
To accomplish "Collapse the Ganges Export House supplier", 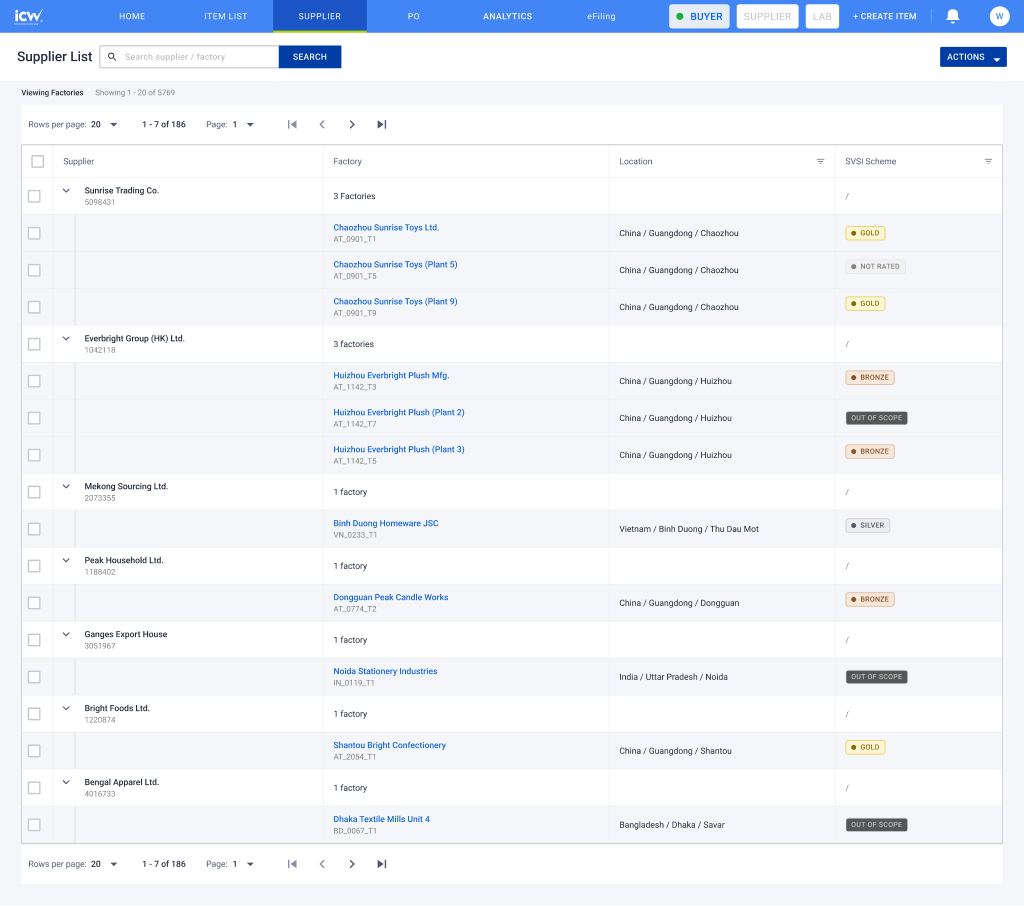I will [x=66, y=634].
